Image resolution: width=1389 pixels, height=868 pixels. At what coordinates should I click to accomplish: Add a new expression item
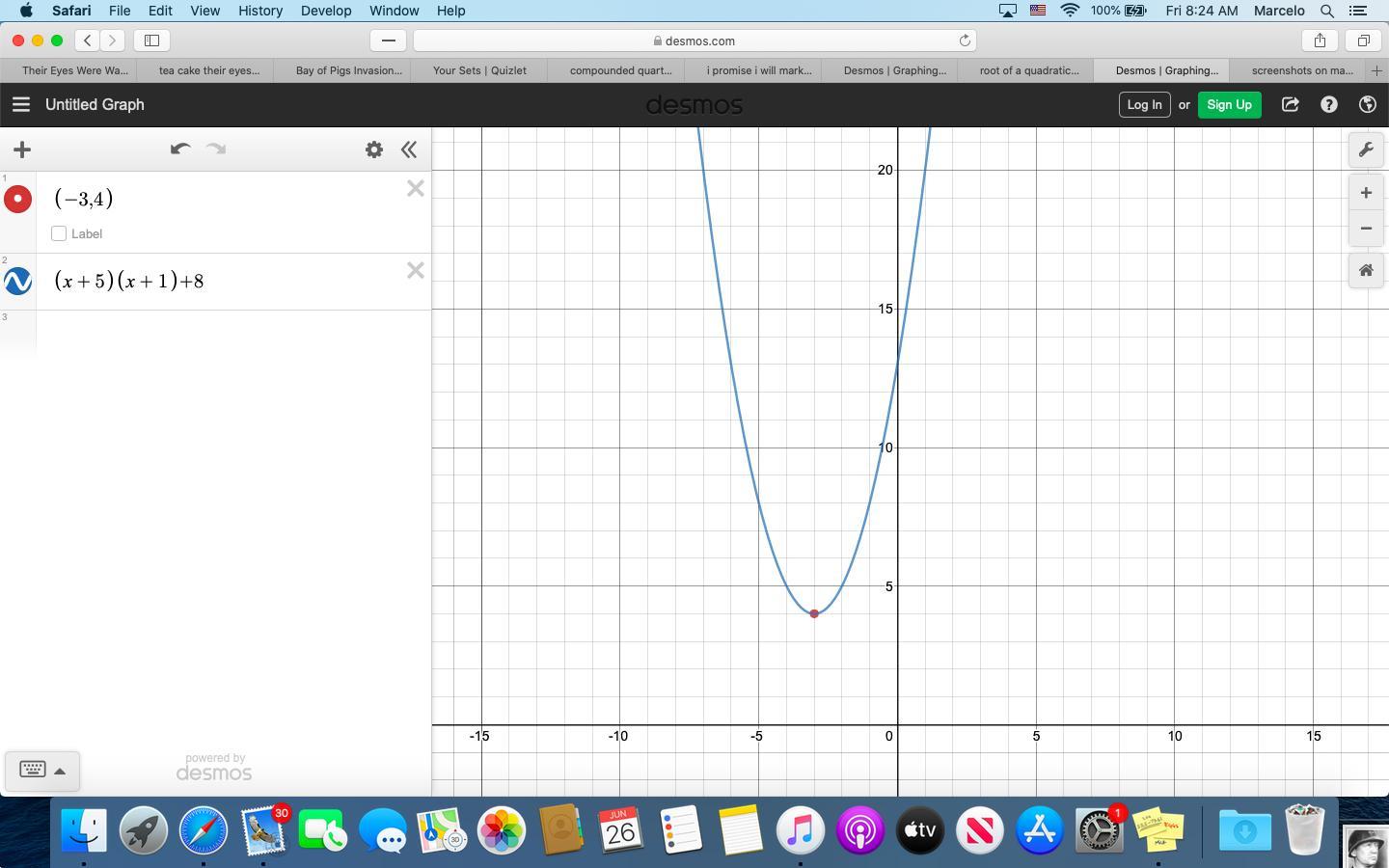(22, 149)
